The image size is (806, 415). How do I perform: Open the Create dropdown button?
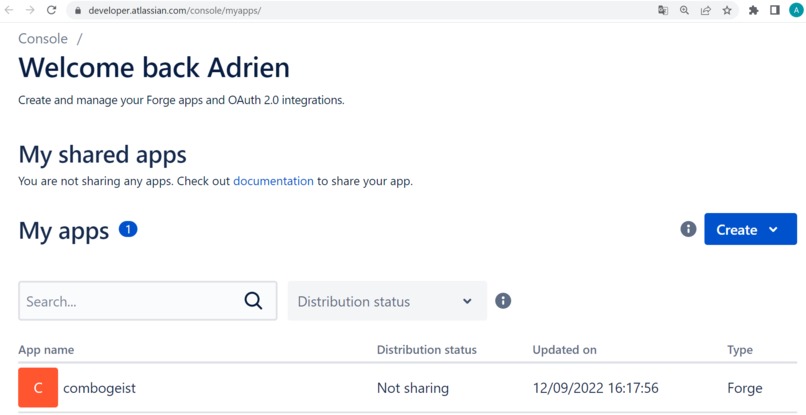750,229
